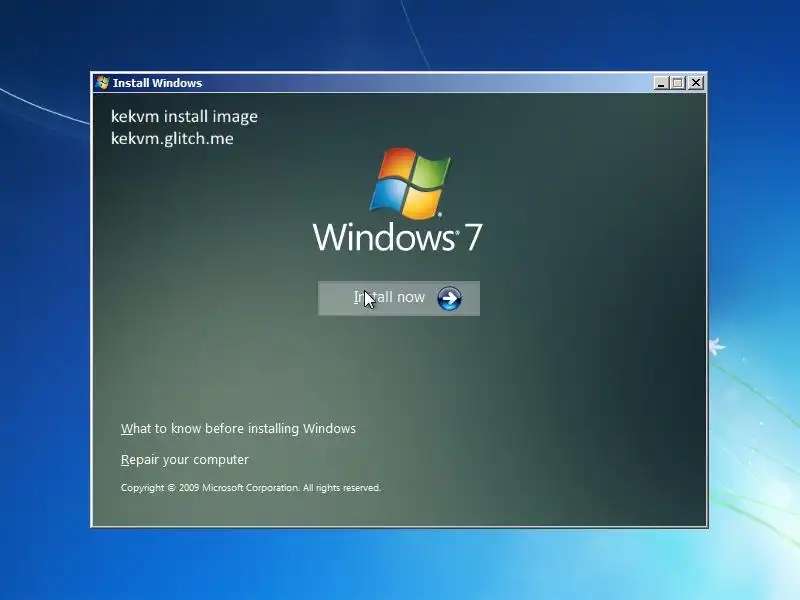
Task: Click the Windows flag icon in title bar
Action: point(102,83)
